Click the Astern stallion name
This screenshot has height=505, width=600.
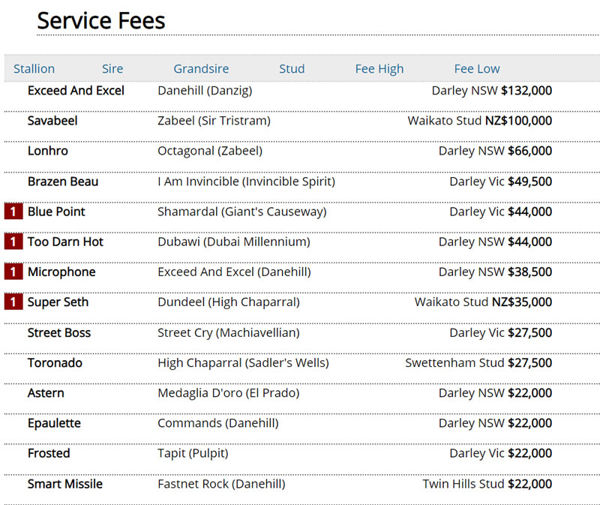pyautogui.click(x=46, y=393)
